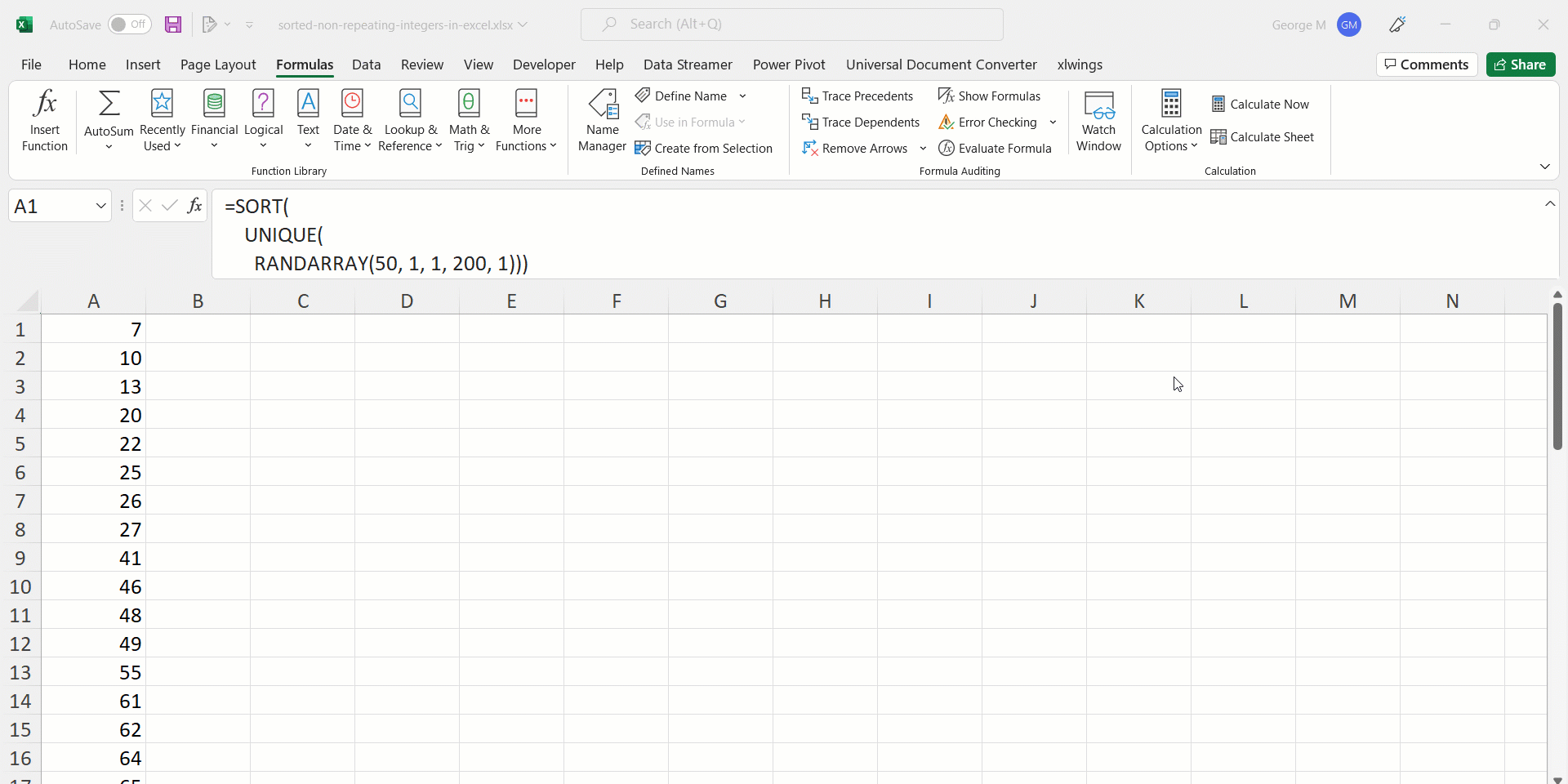Click the Calculate Now icon
The image size is (1568, 784).
(x=1218, y=104)
